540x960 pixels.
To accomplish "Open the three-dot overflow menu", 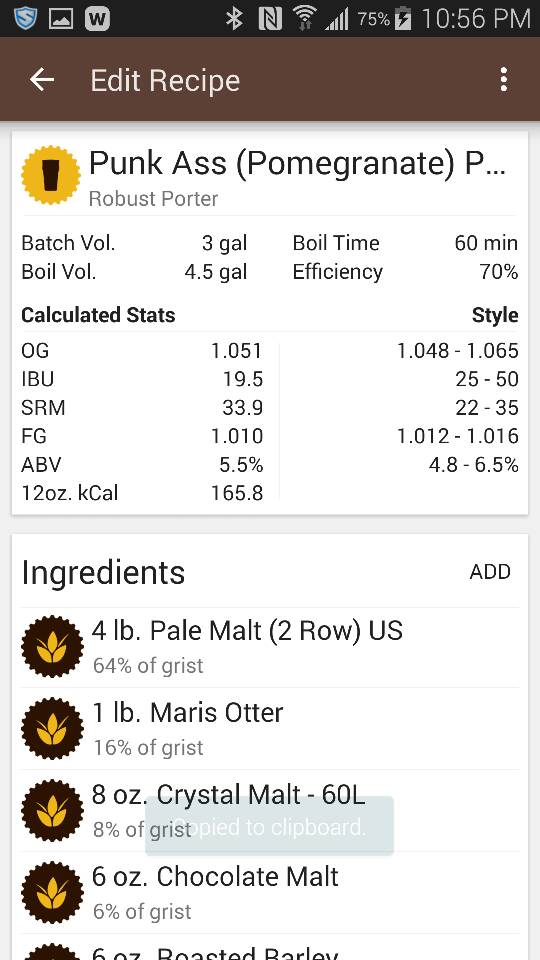I will click(x=503, y=80).
